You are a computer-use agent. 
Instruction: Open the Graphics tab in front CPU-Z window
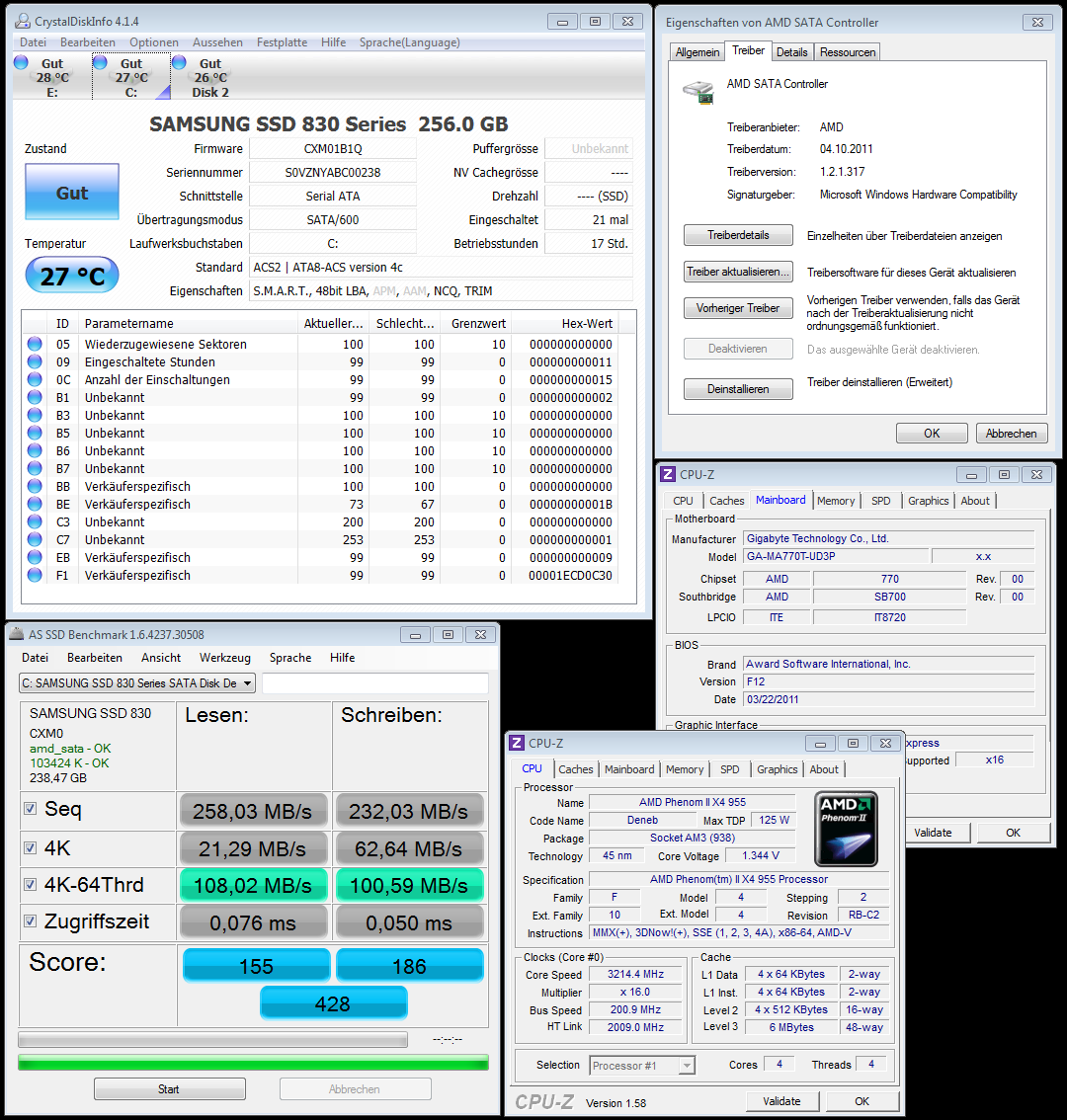point(777,769)
